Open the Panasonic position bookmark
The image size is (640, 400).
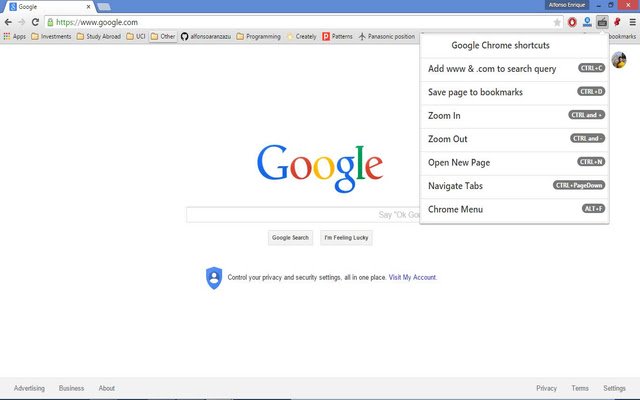pos(387,36)
